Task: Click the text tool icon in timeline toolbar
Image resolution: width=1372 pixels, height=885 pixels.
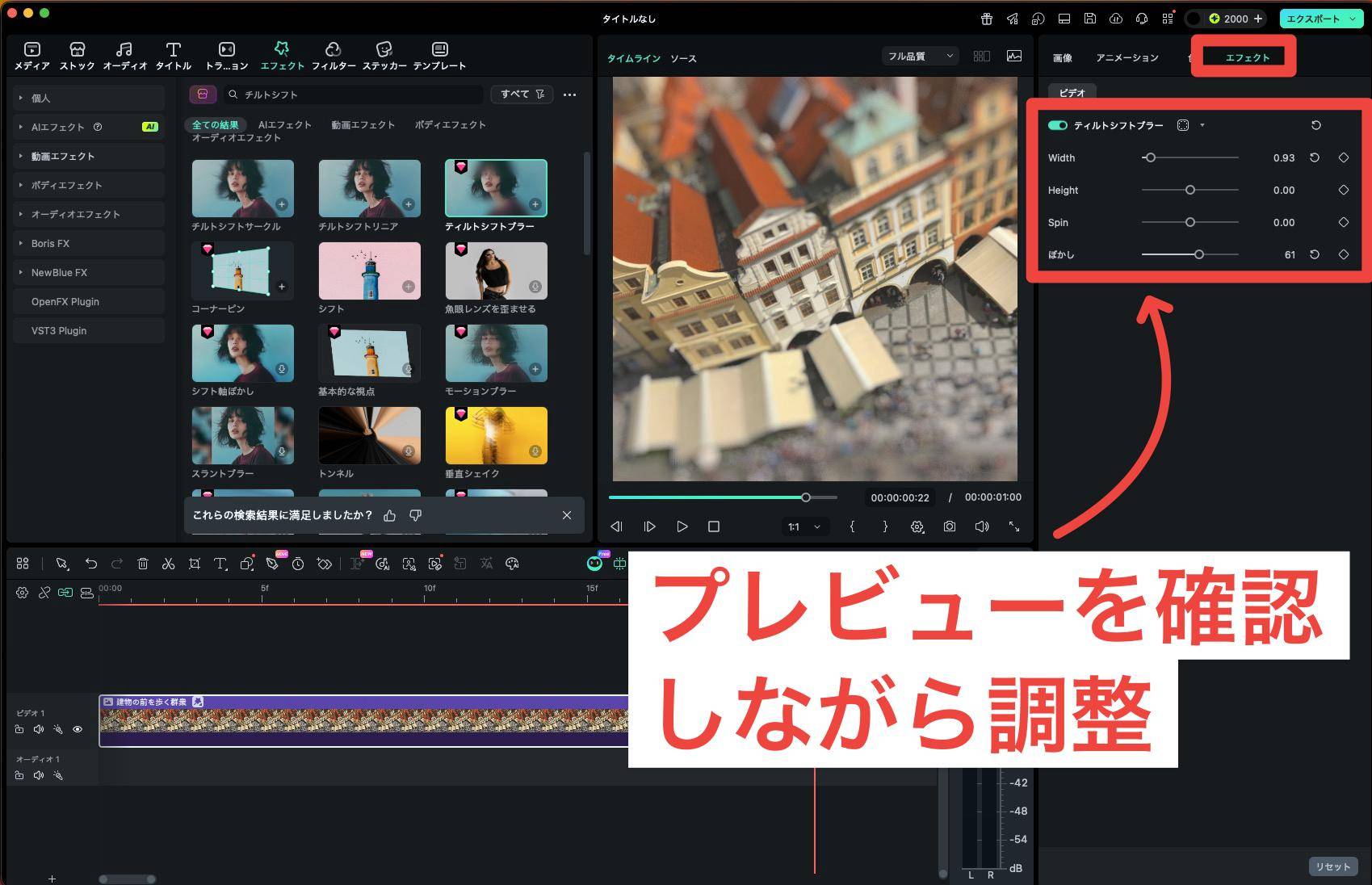Action: tap(220, 564)
